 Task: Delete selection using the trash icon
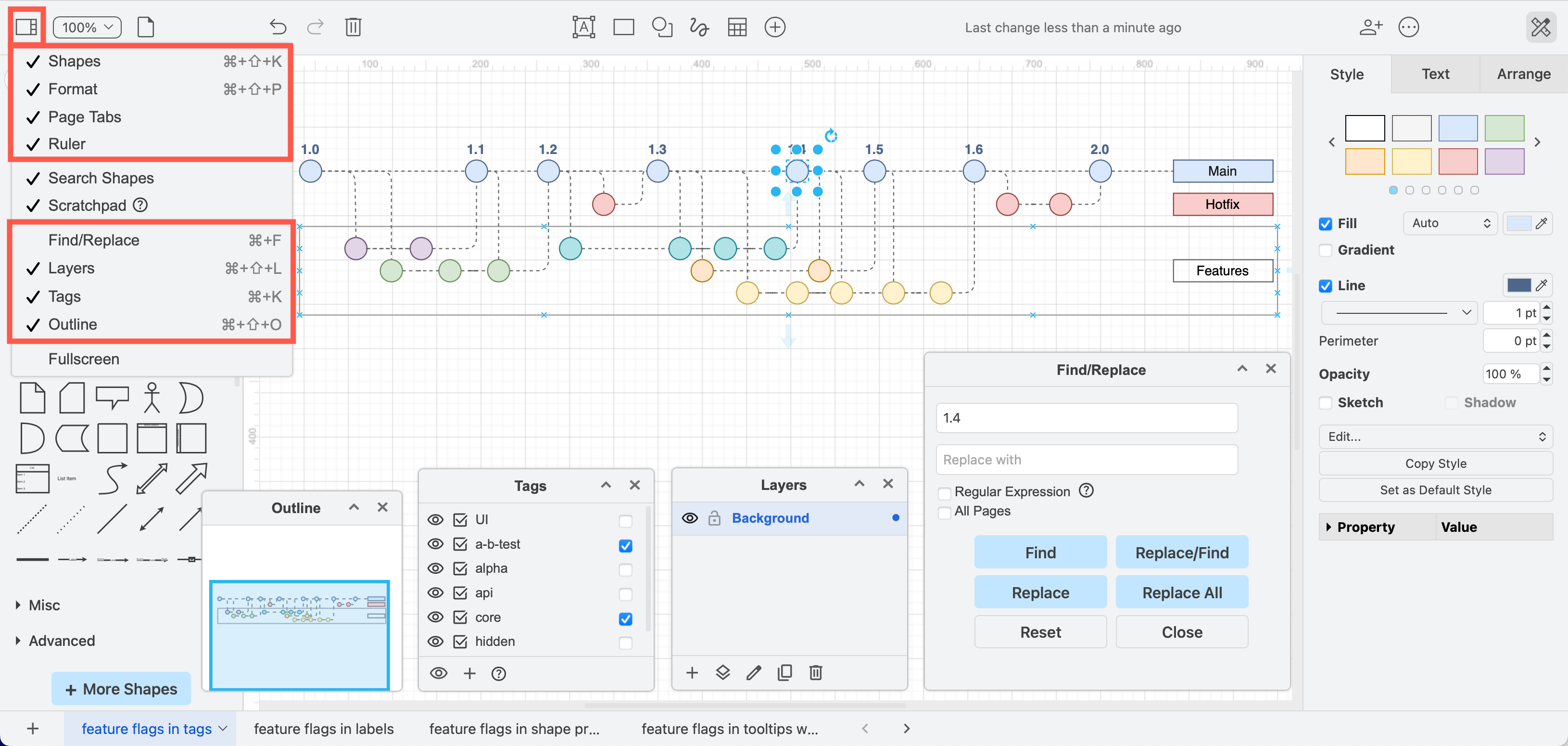(x=353, y=27)
